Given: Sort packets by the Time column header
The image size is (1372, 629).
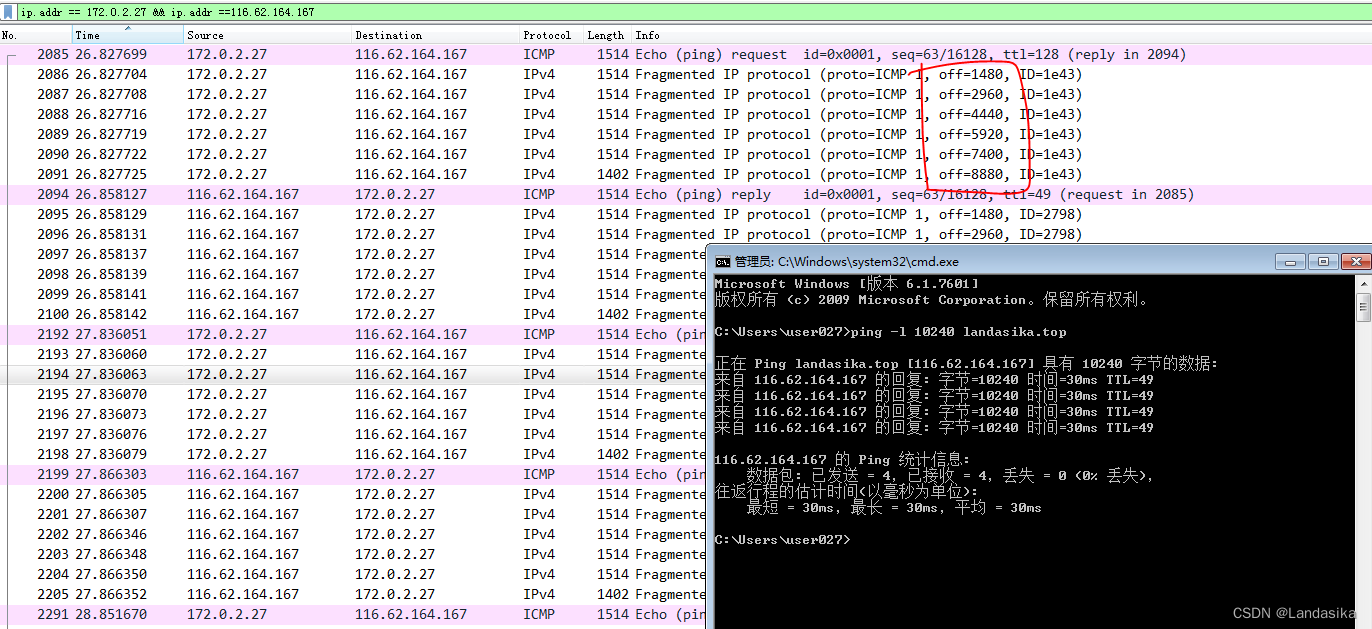Looking at the screenshot, I should [128, 35].
